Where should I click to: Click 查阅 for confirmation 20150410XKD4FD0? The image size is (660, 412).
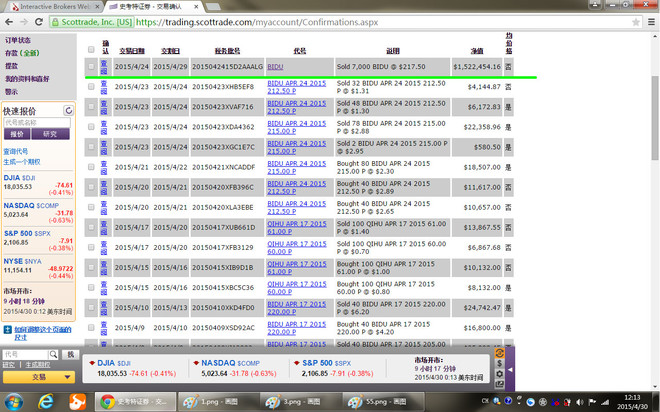(x=104, y=308)
